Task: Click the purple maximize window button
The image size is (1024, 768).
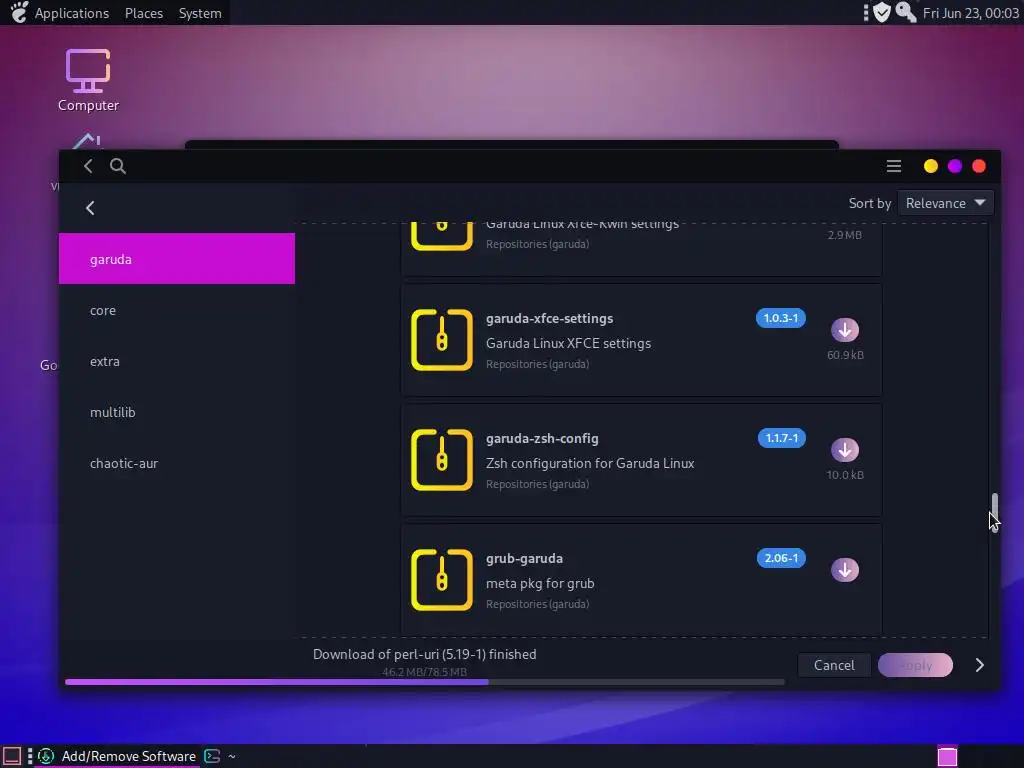Action: pos(955,167)
